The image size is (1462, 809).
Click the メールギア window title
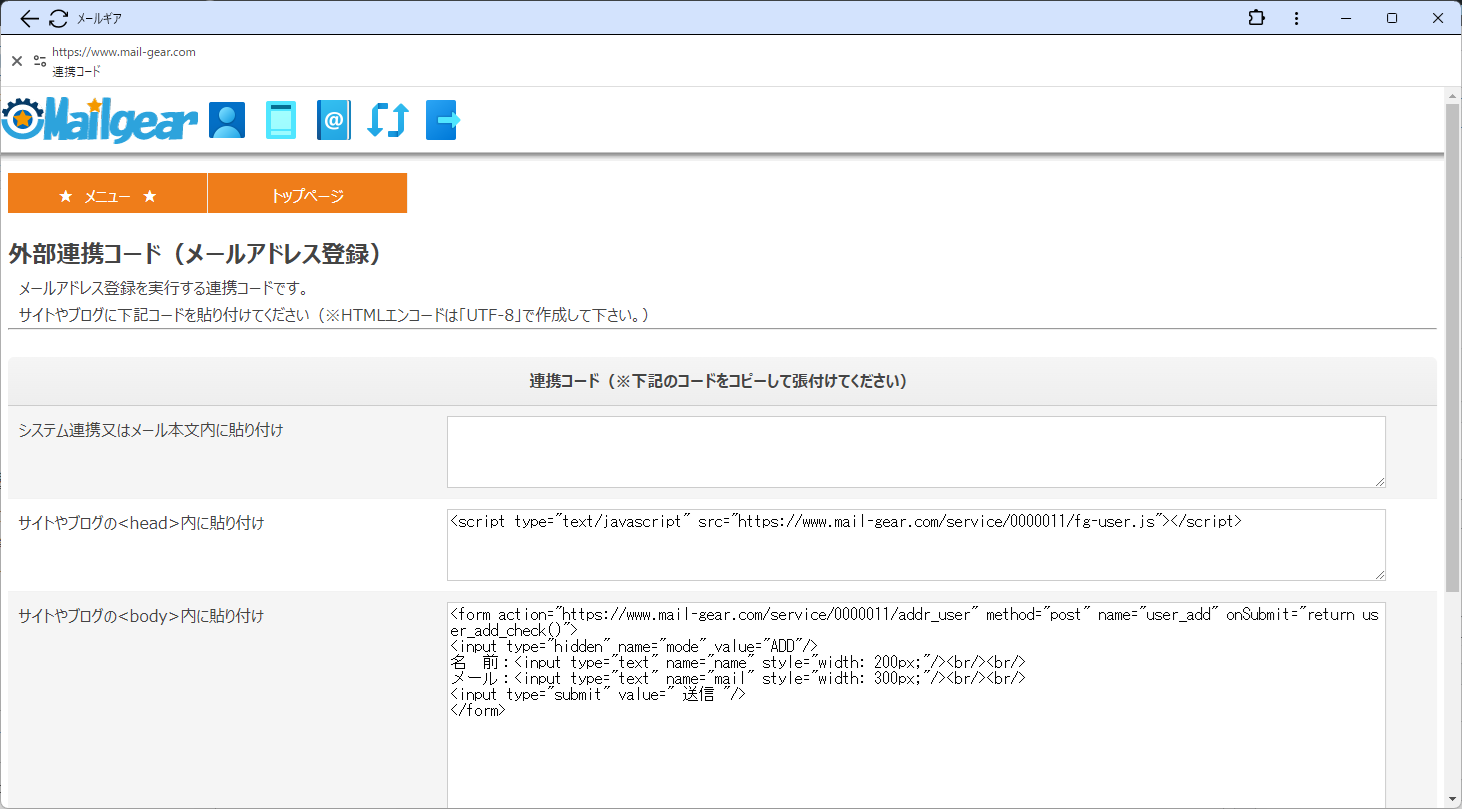[x=100, y=18]
